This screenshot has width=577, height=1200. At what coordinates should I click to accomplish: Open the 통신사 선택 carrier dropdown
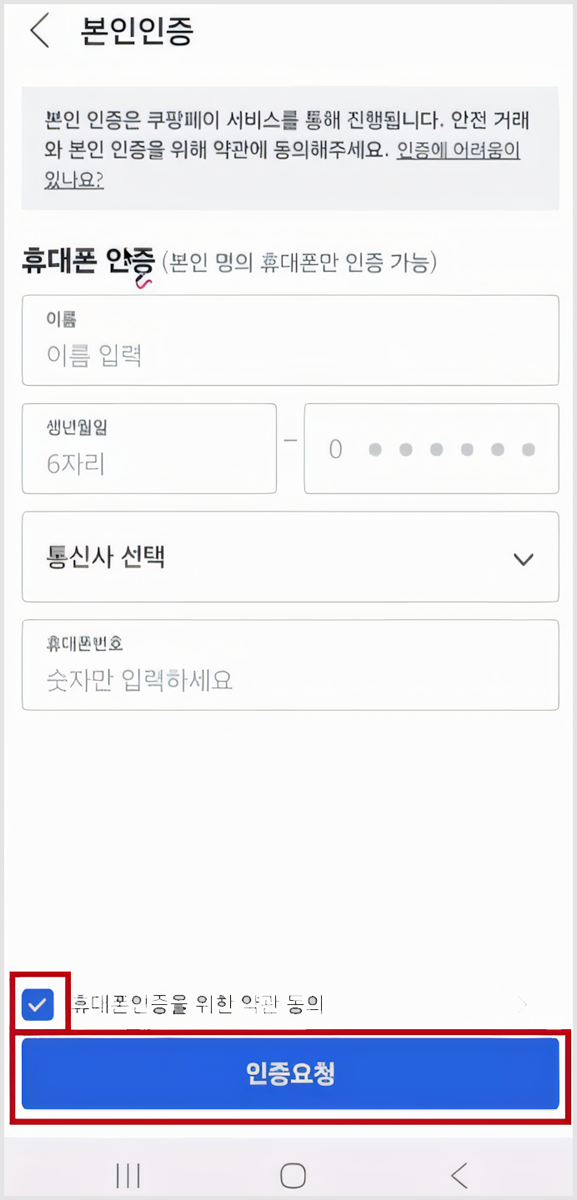pos(290,558)
